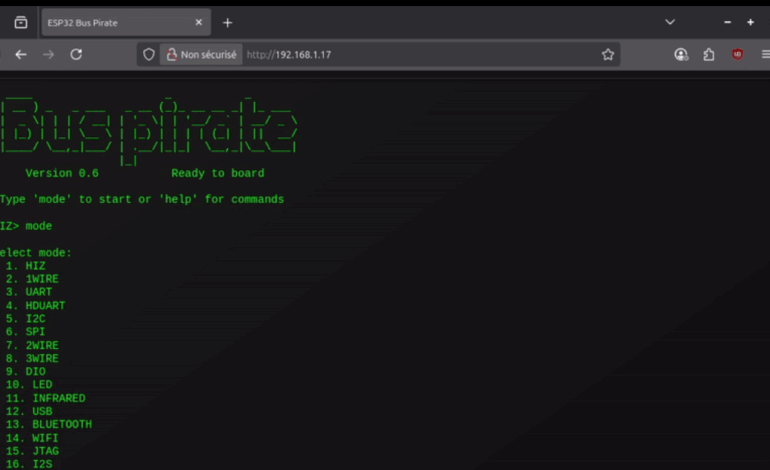The height and width of the screenshot is (470, 770).
Task: Click the 'mode' command prompt line
Action: [x=26, y=226]
